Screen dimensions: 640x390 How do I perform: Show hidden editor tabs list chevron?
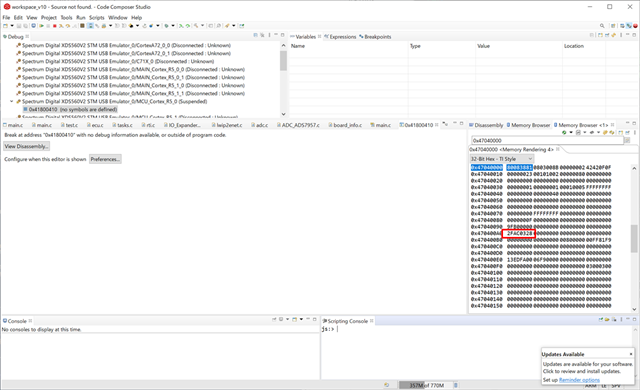click(x=446, y=124)
